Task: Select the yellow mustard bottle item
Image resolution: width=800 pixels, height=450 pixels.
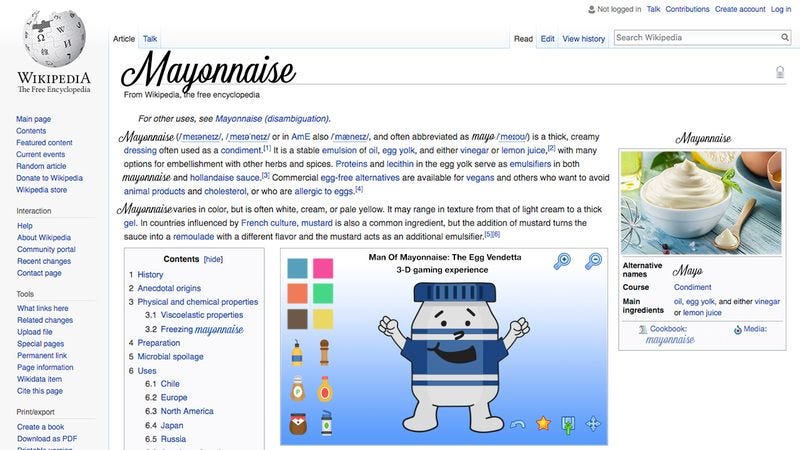Action: (297, 353)
